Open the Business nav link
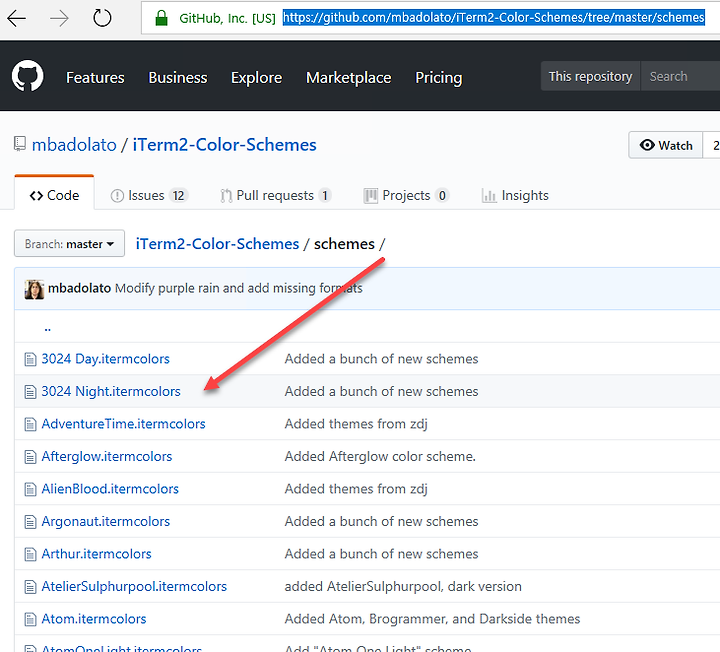The width and height of the screenshot is (720, 652). pos(178,78)
